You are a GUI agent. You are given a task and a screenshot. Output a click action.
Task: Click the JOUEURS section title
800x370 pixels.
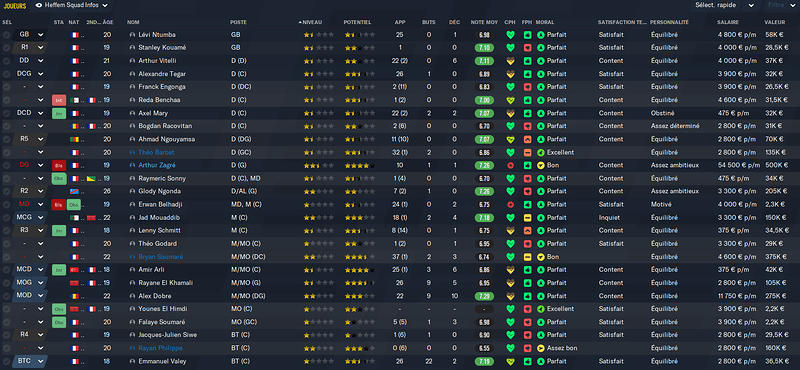tap(15, 6)
